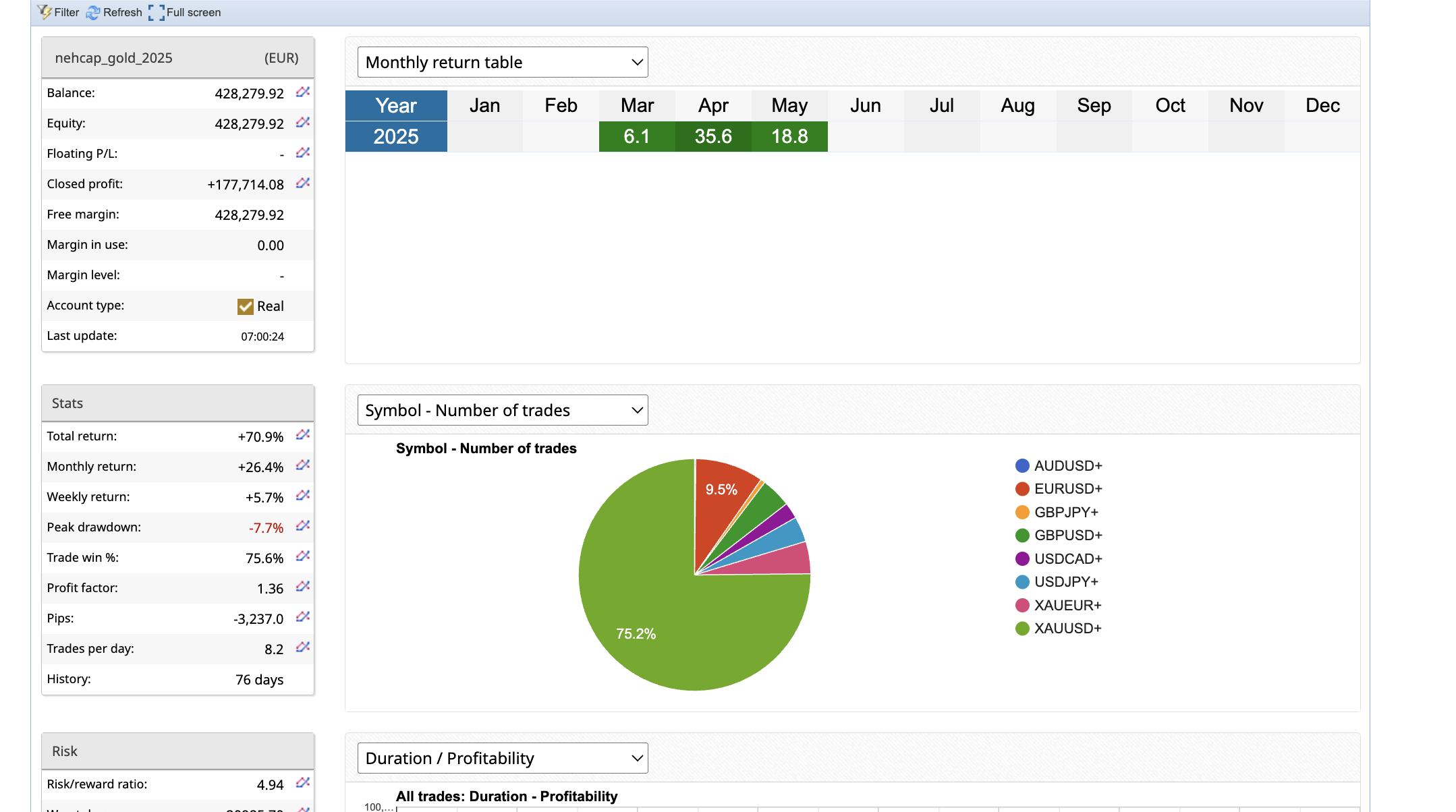Click the Real account type checkmark
Viewport: 1456px width, 812px height.
pos(246,307)
